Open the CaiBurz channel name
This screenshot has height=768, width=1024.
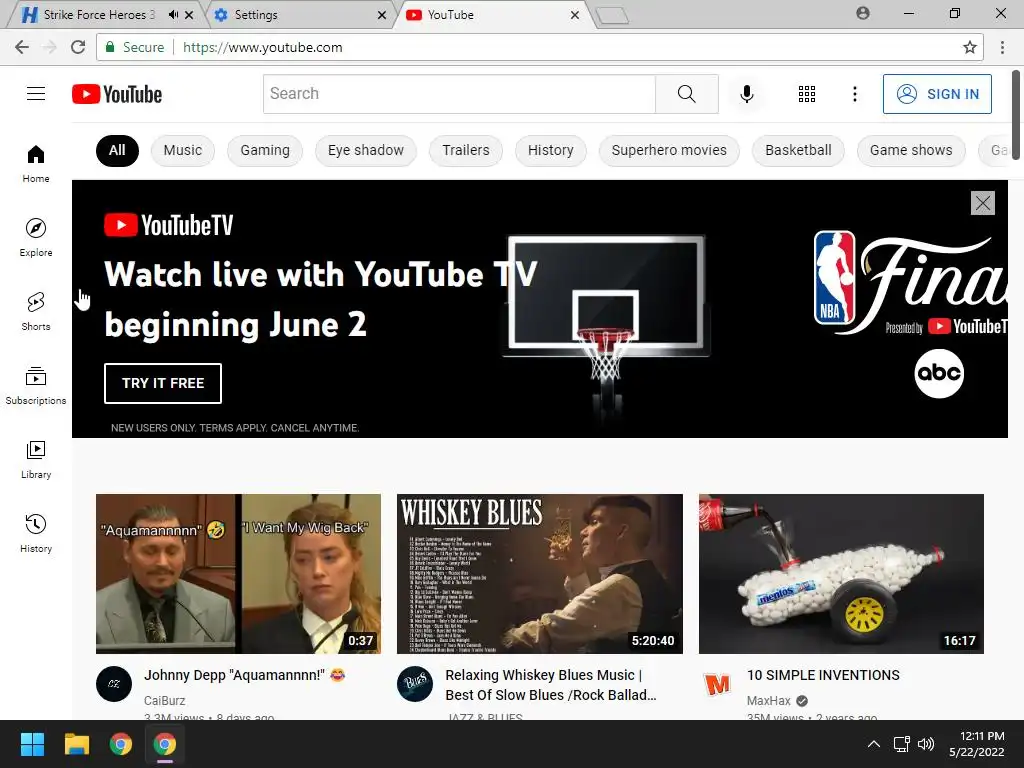click(165, 700)
